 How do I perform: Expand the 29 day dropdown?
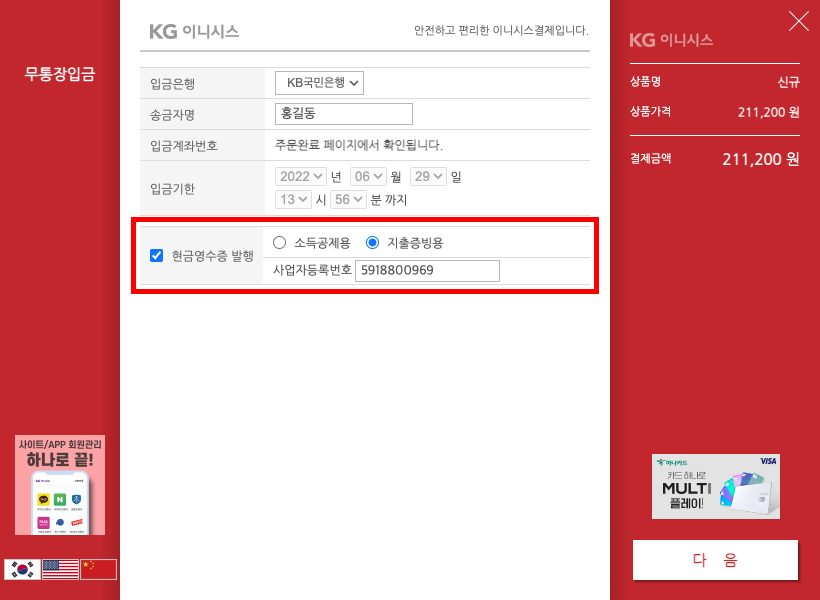(x=428, y=176)
